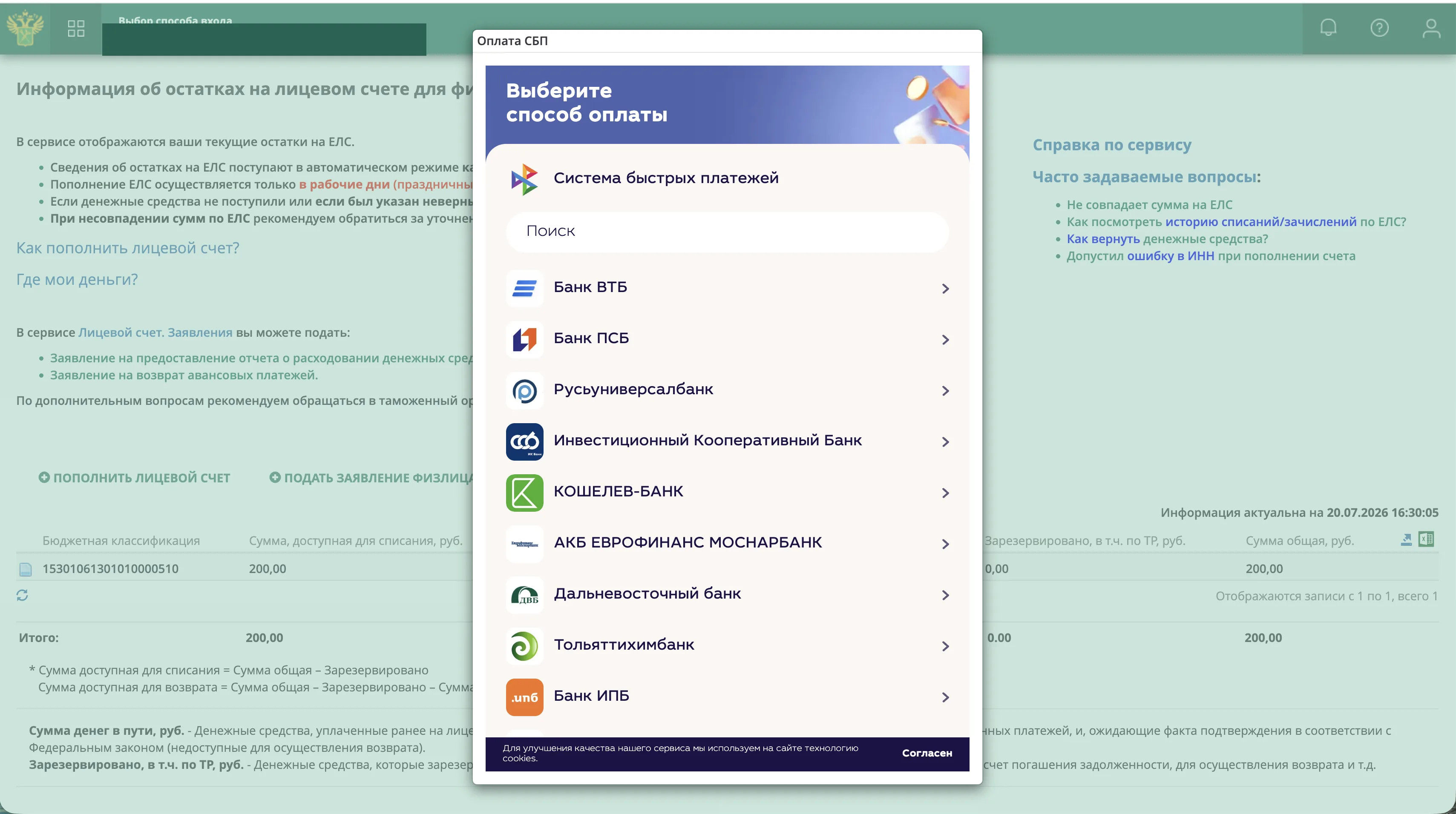
Task: Expand the Банк ИПБ row chevron
Action: click(x=946, y=698)
